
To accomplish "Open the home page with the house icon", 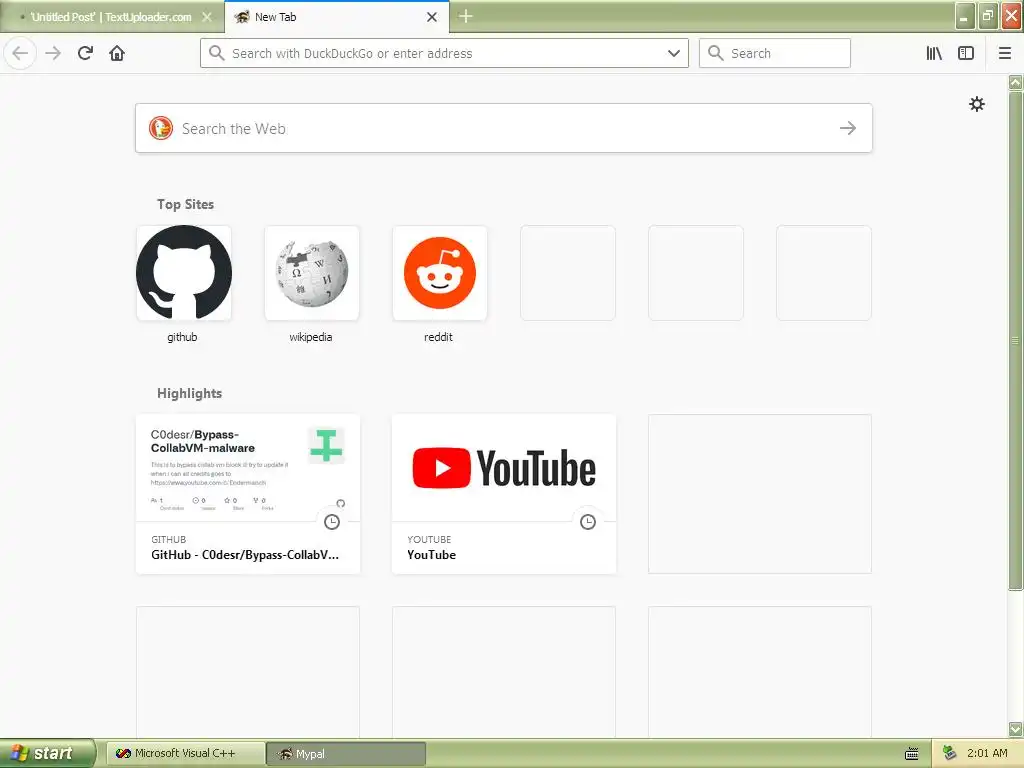I will coord(117,53).
